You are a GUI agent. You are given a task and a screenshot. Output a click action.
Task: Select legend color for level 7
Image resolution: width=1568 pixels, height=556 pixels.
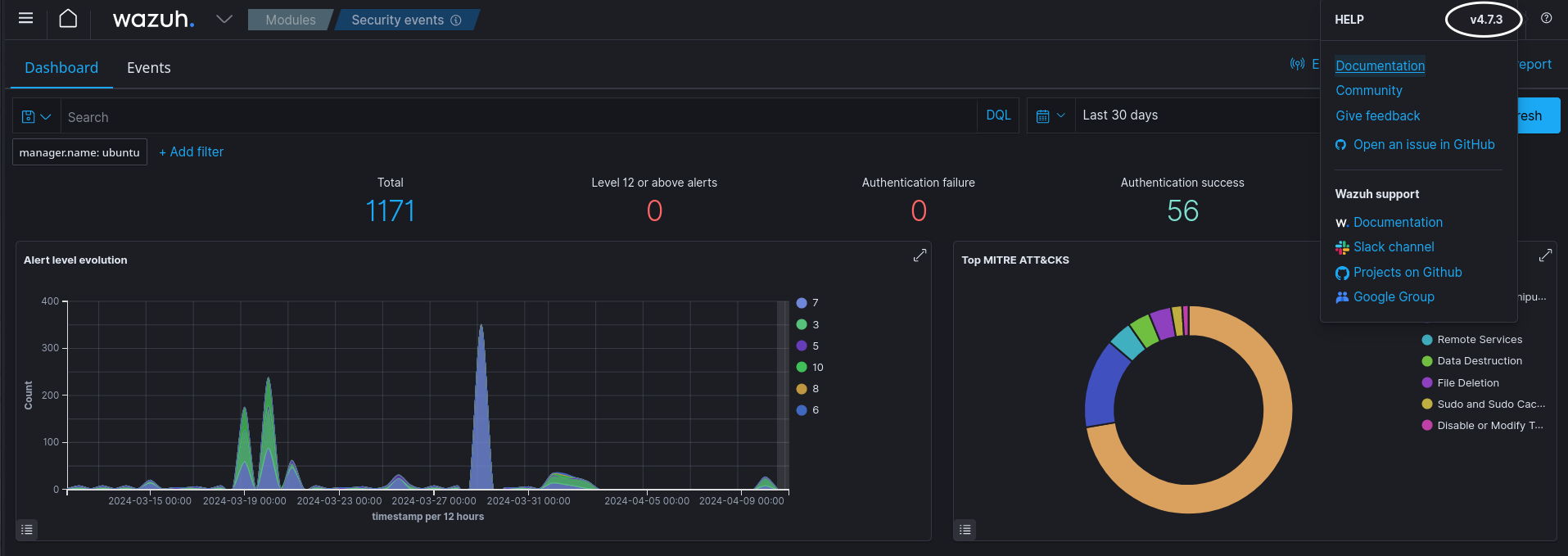(x=802, y=303)
